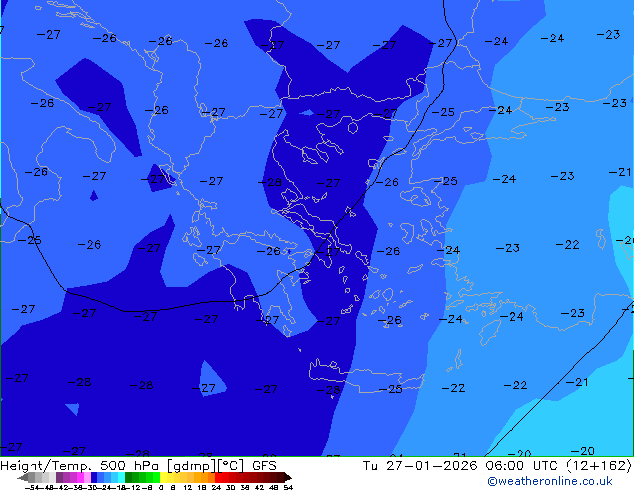Click the dark maroon arrow end of the scale
The image size is (634, 490).
click(287, 478)
